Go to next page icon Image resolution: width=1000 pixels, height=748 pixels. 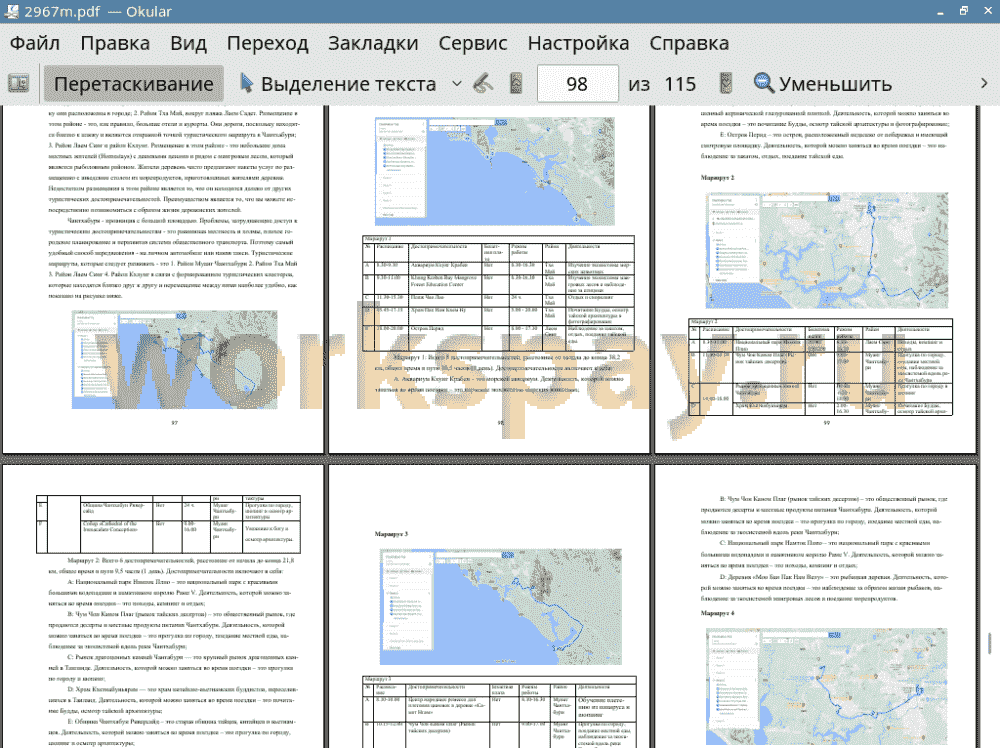coord(725,84)
